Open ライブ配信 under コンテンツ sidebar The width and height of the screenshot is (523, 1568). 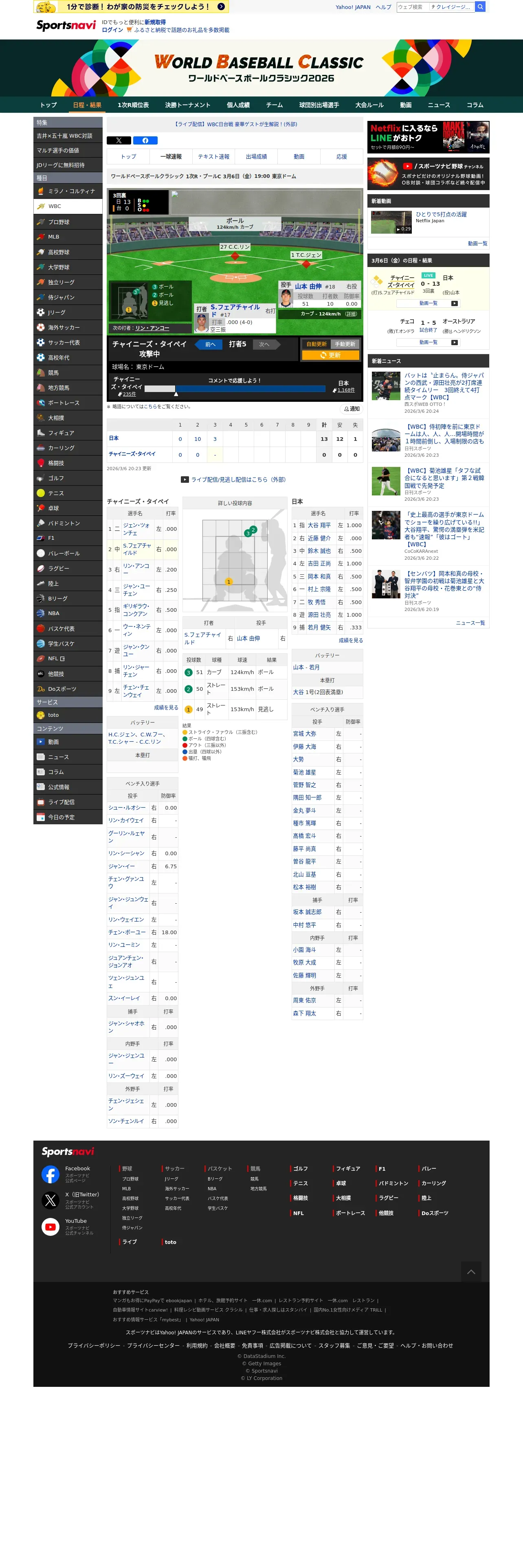68,802
